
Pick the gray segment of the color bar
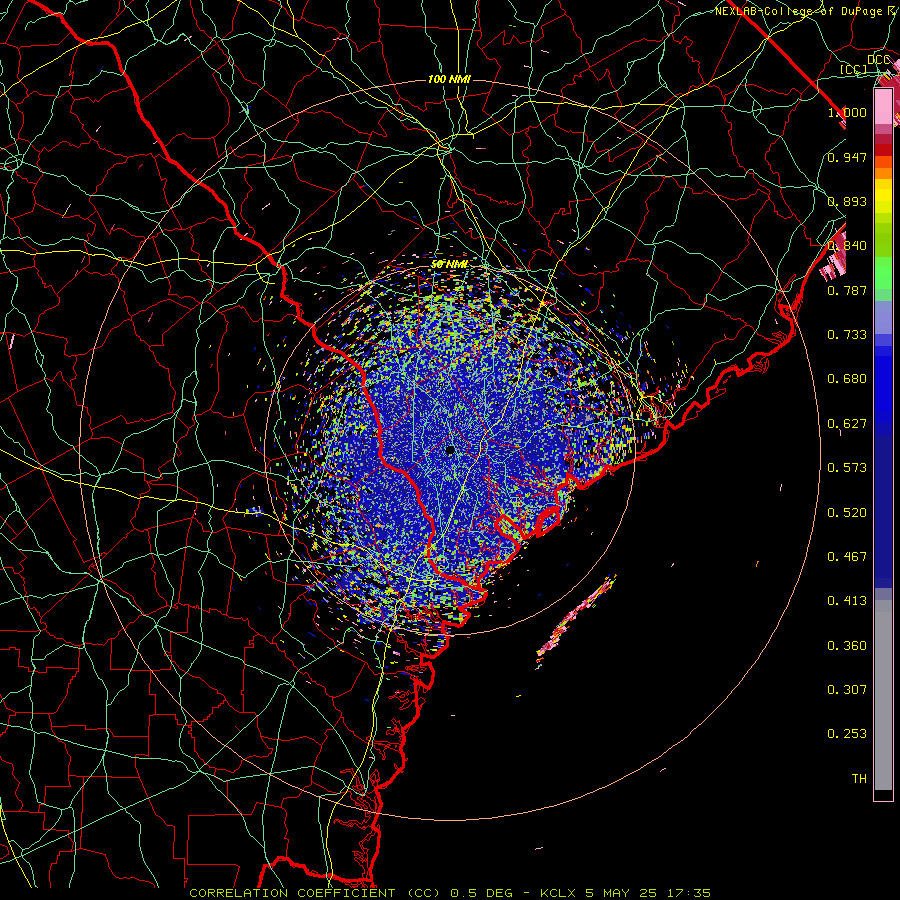click(883, 695)
